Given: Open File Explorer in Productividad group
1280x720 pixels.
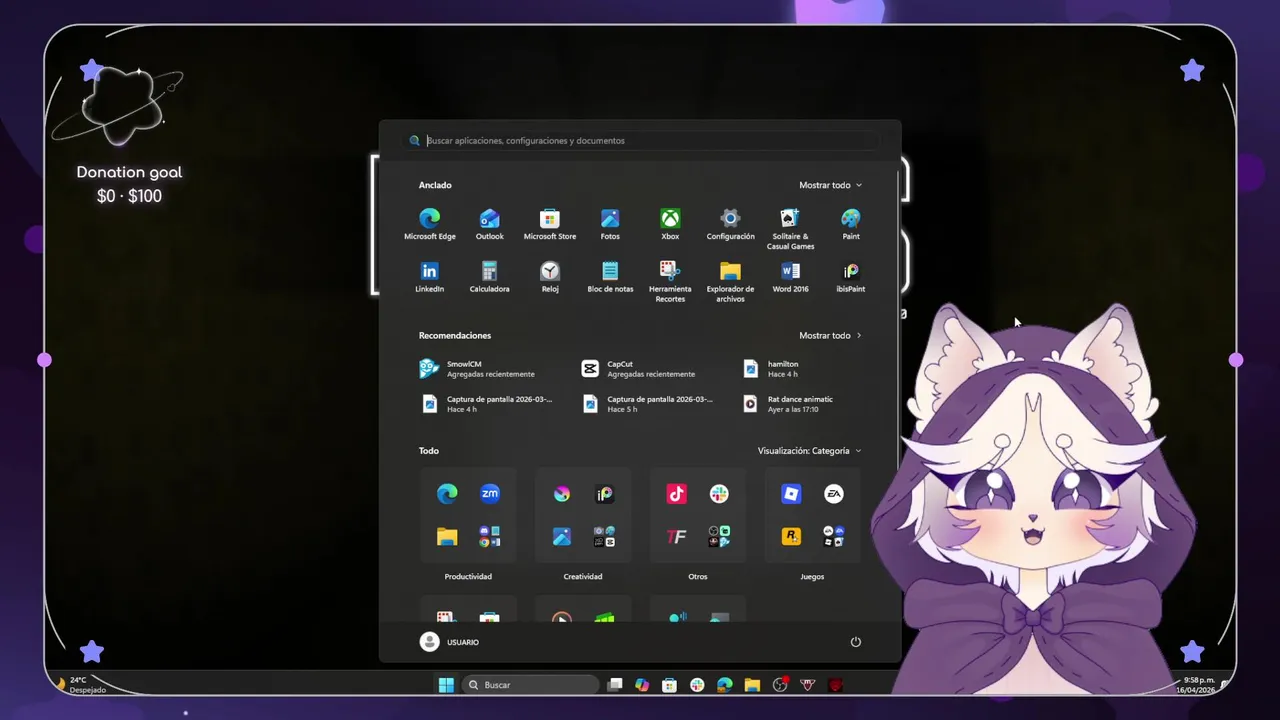Looking at the screenshot, I should coord(447,537).
